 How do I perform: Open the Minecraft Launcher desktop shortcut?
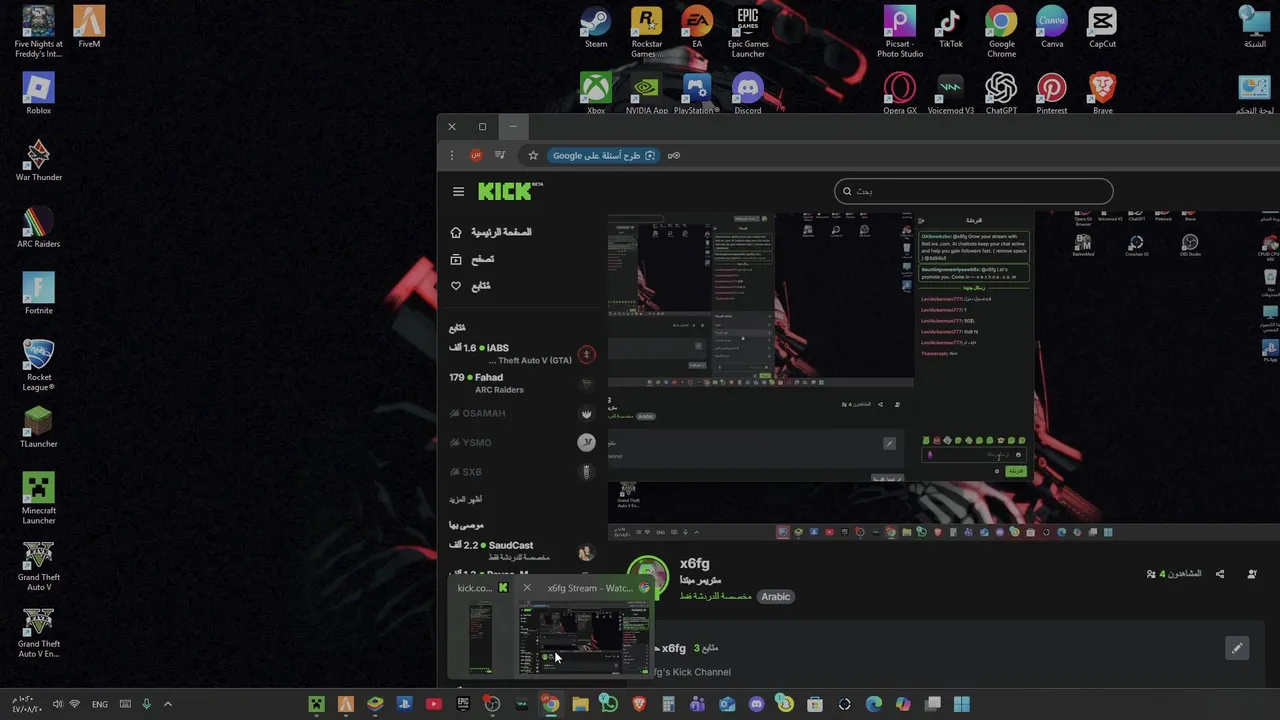pyautogui.click(x=39, y=498)
